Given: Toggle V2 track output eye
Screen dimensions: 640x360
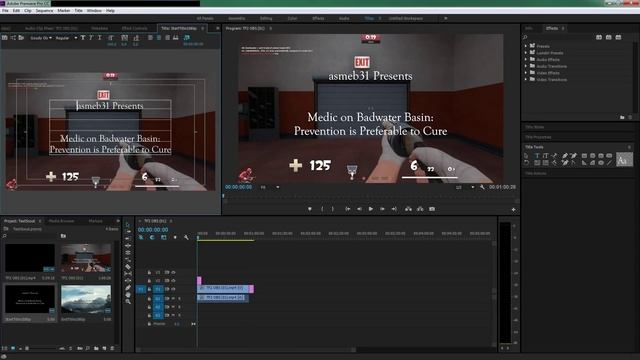Looking at the screenshot, I should 173,280.
